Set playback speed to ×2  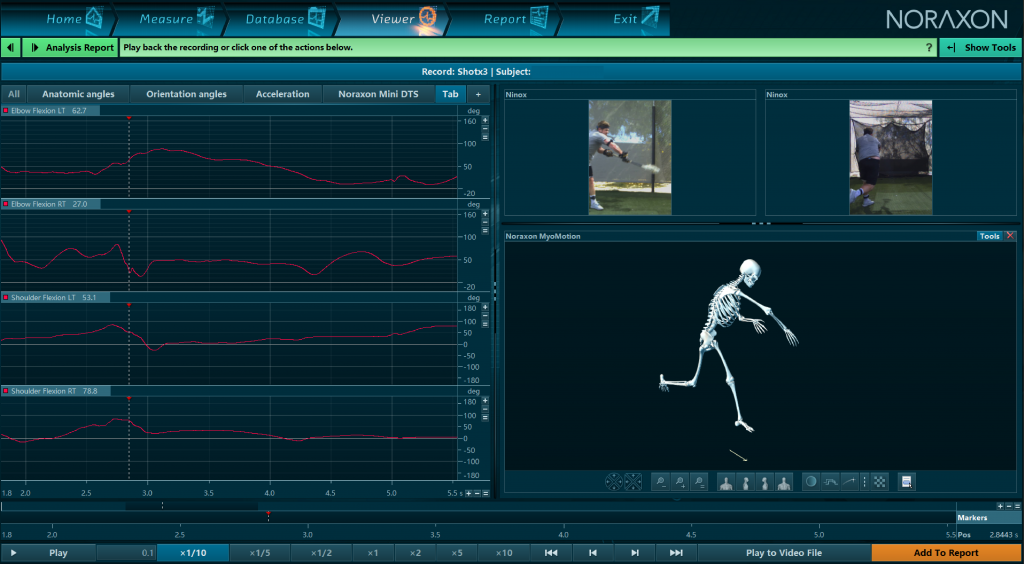tap(415, 553)
